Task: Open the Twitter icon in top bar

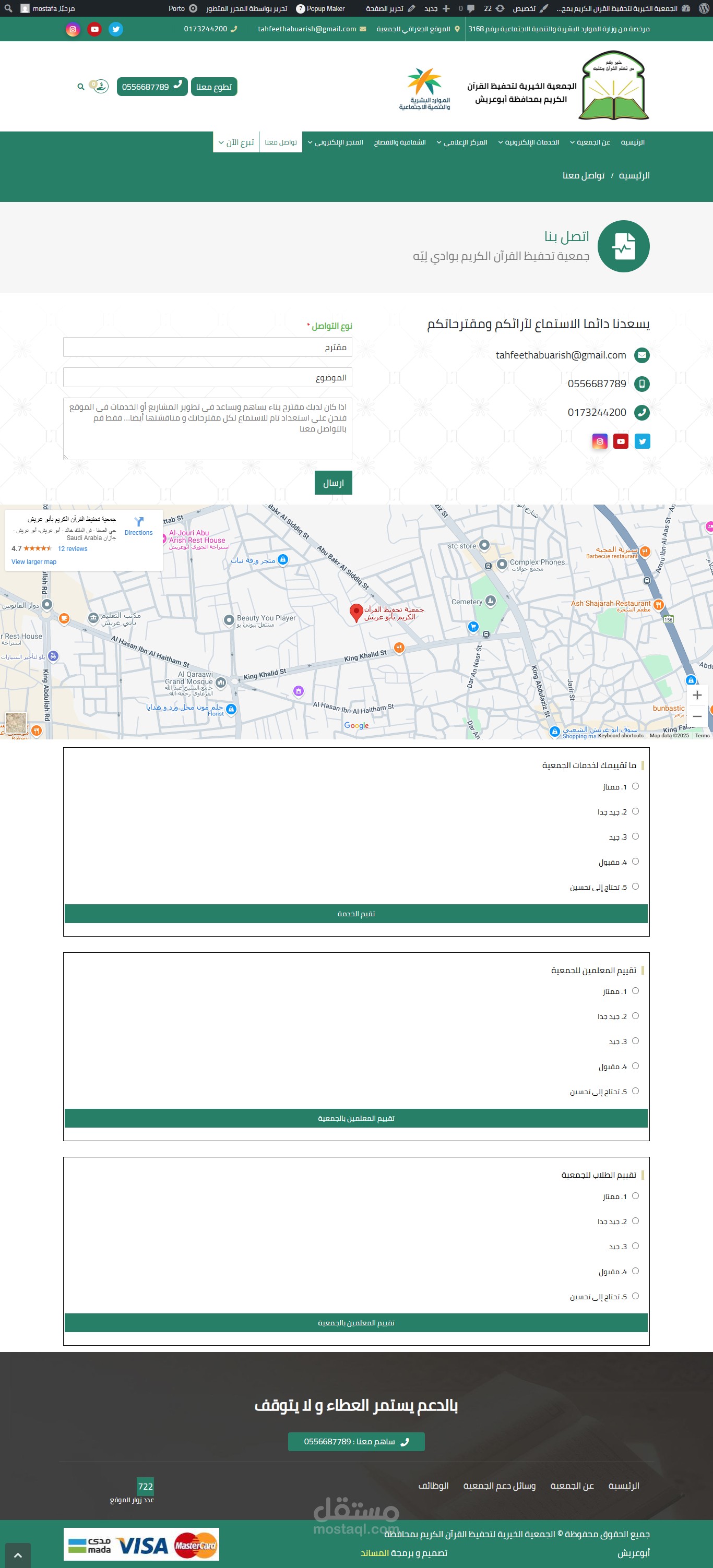Action: [116, 29]
